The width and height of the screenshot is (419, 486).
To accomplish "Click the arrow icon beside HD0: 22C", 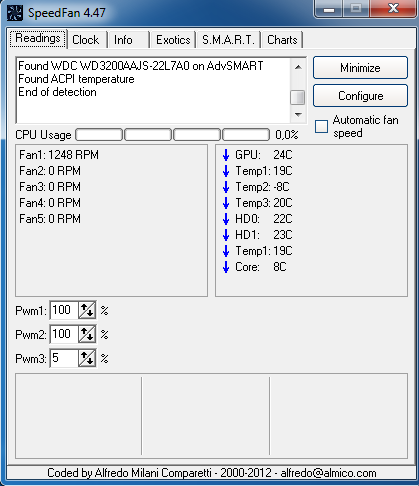I will coord(226,219).
